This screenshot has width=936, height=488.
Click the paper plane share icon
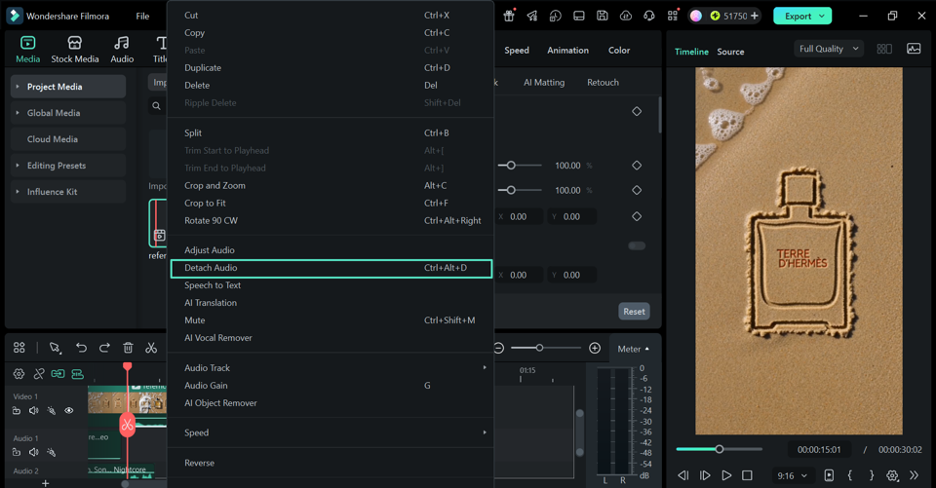point(532,16)
